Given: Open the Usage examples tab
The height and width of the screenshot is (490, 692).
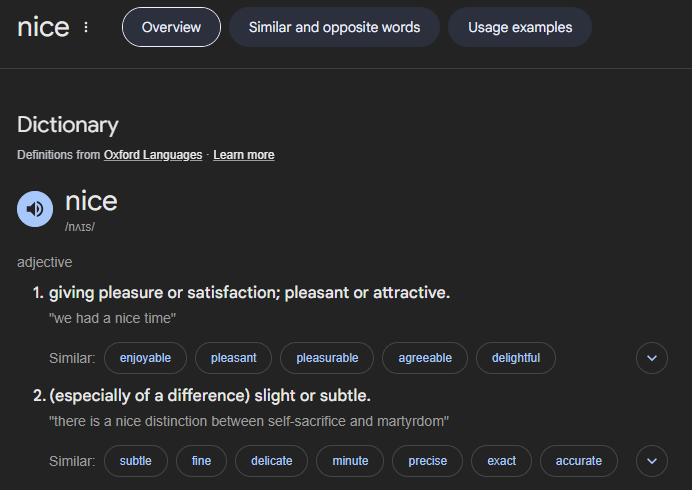Looking at the screenshot, I should tap(520, 27).
